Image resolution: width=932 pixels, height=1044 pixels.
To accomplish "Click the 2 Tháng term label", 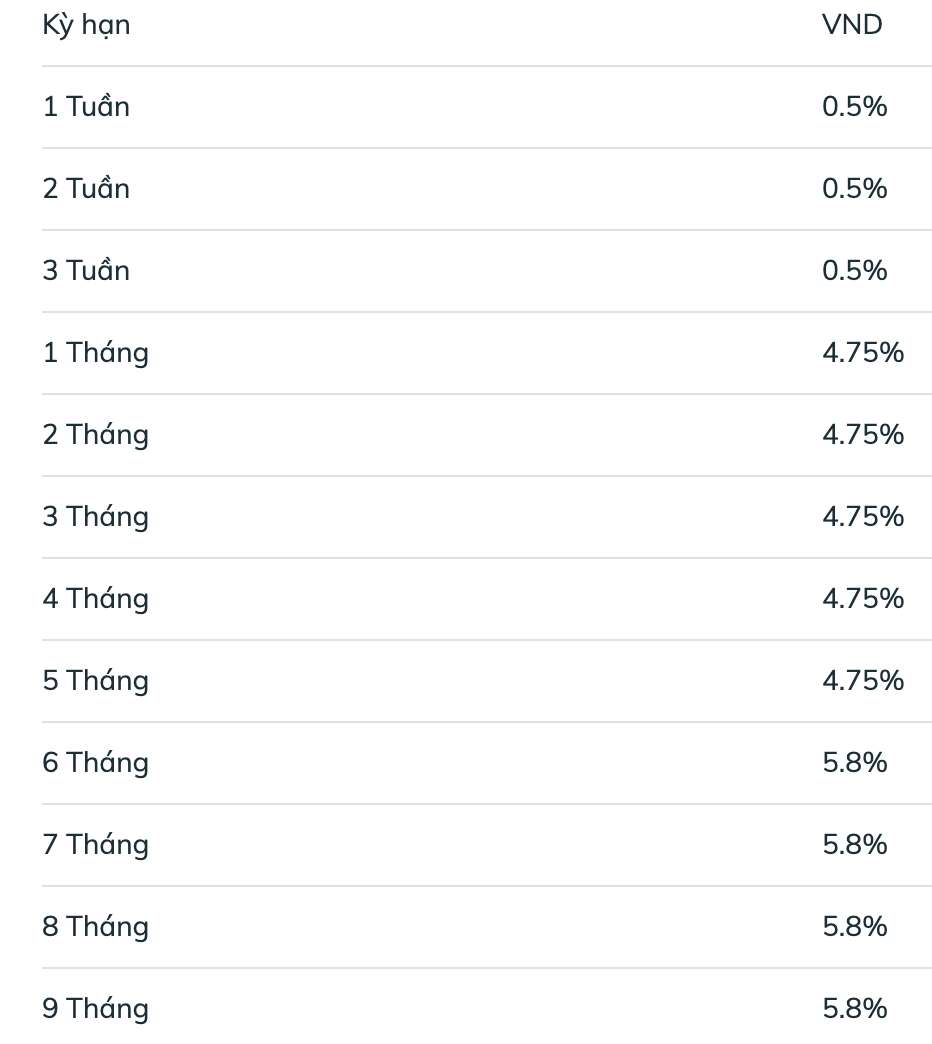I will tap(95, 435).
